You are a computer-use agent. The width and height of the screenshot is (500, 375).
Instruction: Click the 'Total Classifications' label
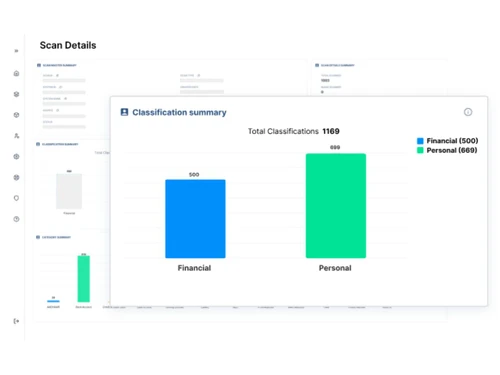[x=283, y=131]
